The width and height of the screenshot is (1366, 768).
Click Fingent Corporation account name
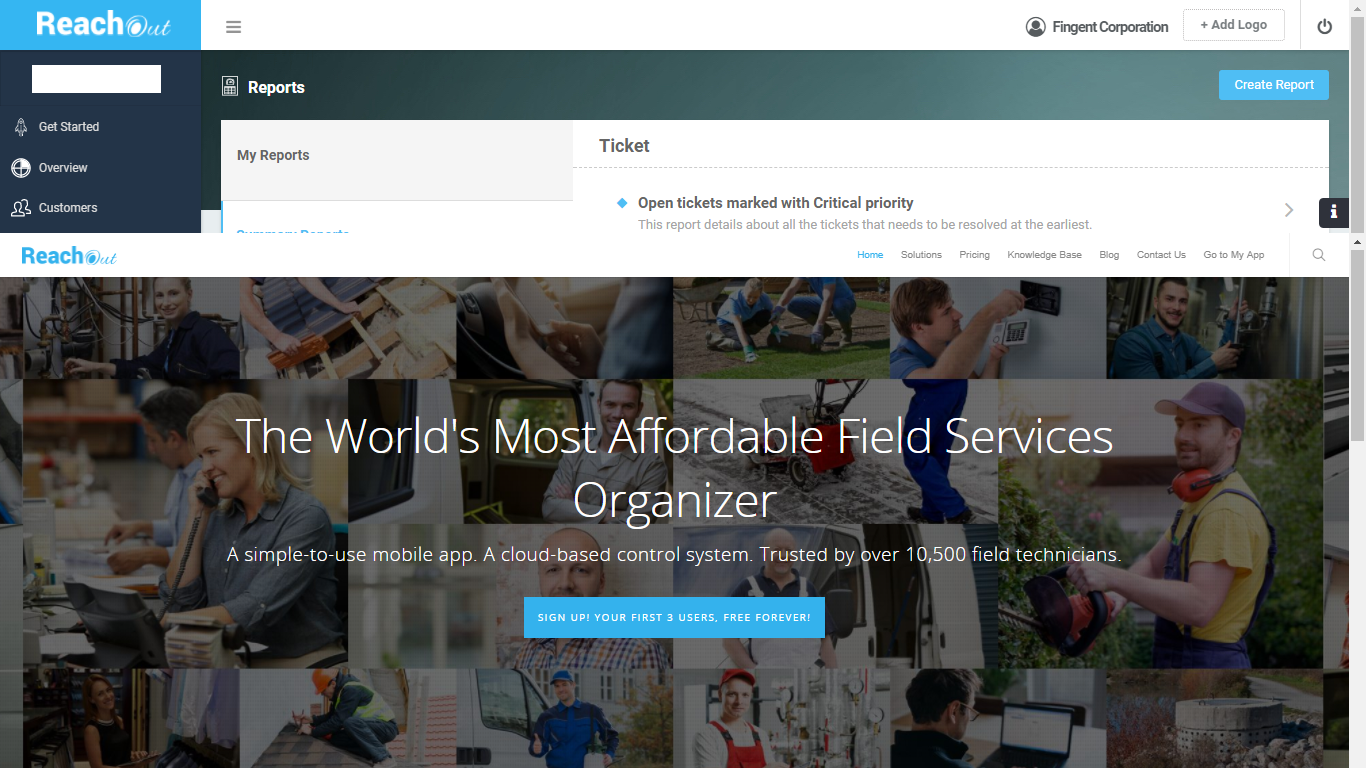click(x=1110, y=27)
